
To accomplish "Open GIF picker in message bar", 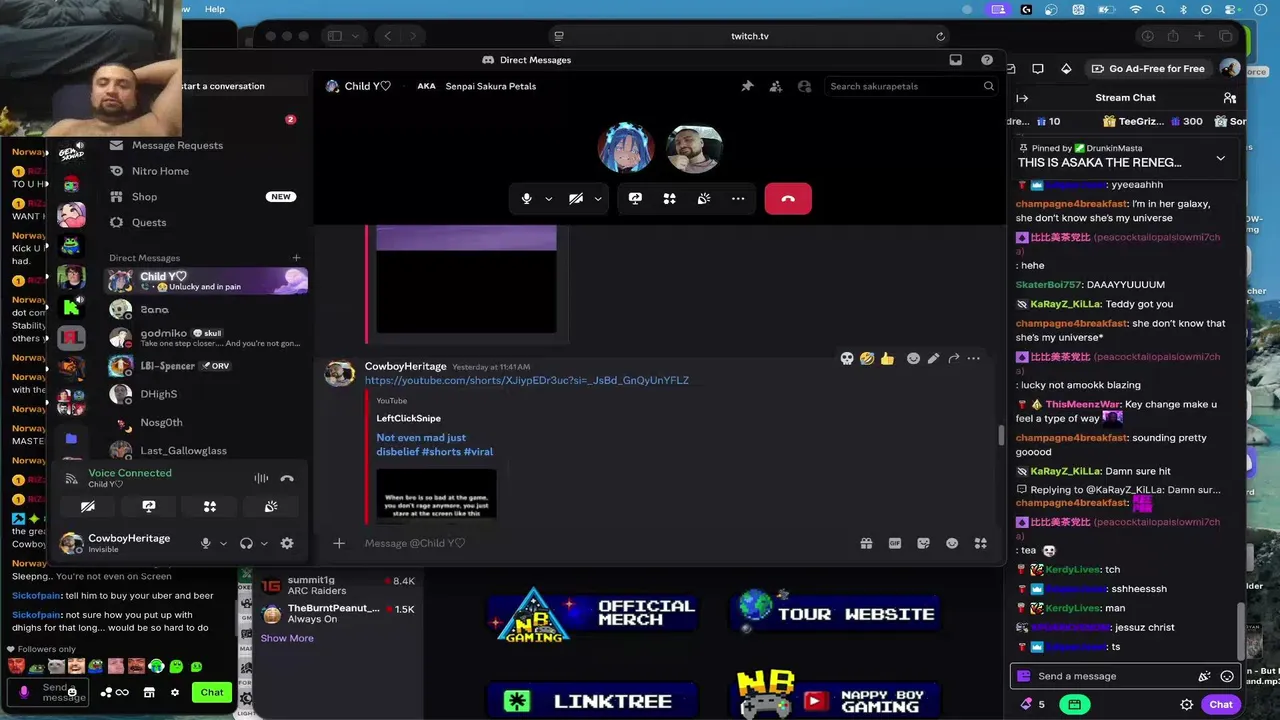I will 895,543.
